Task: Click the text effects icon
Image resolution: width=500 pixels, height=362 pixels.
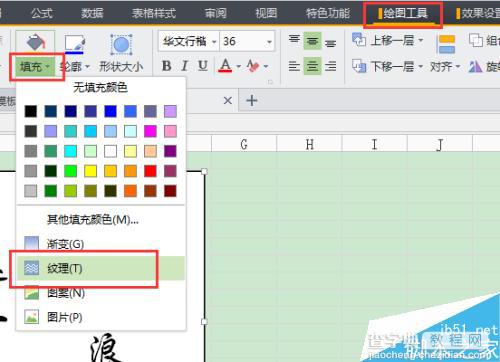Action: click(x=253, y=66)
